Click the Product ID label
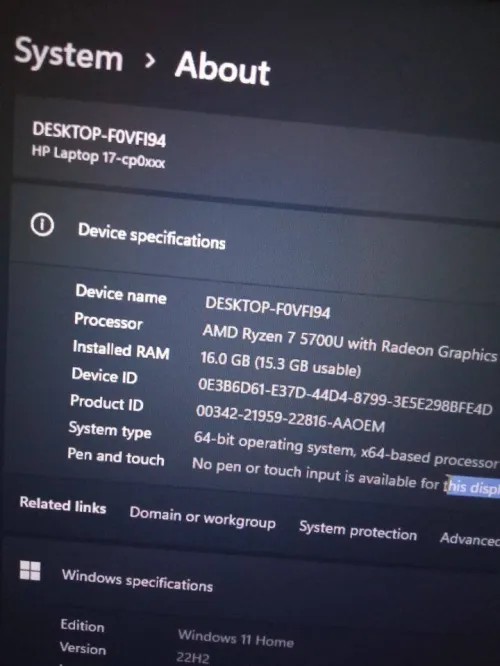The width and height of the screenshot is (500, 666). click(x=107, y=402)
